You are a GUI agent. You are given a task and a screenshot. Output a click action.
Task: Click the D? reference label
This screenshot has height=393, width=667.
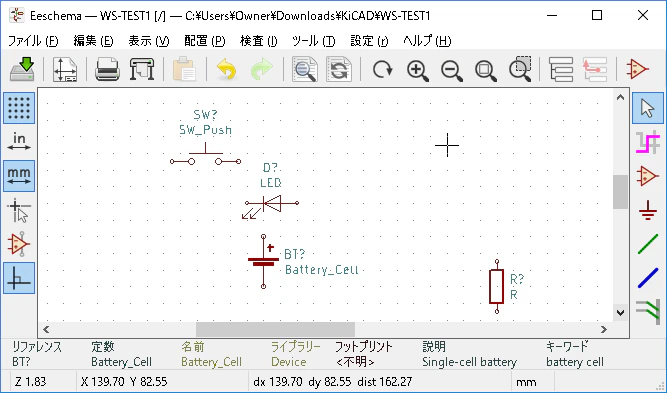tap(270, 168)
